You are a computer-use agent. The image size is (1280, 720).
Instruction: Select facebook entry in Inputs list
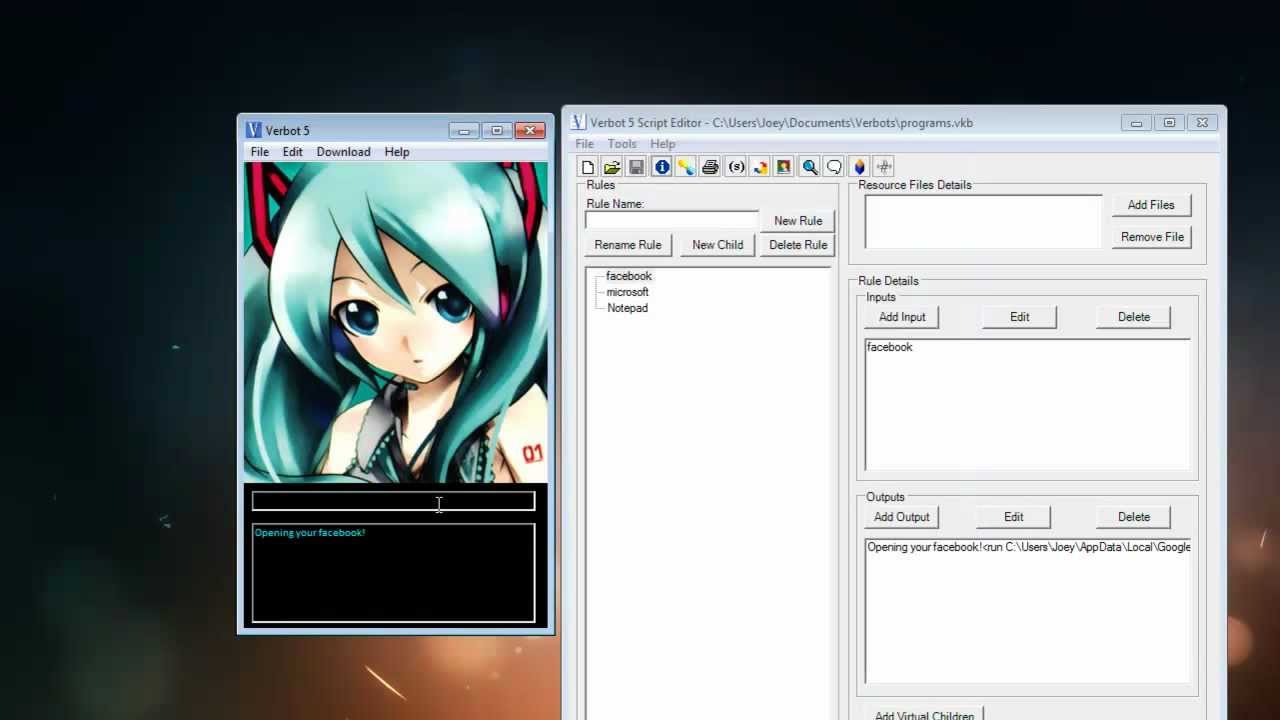889,347
